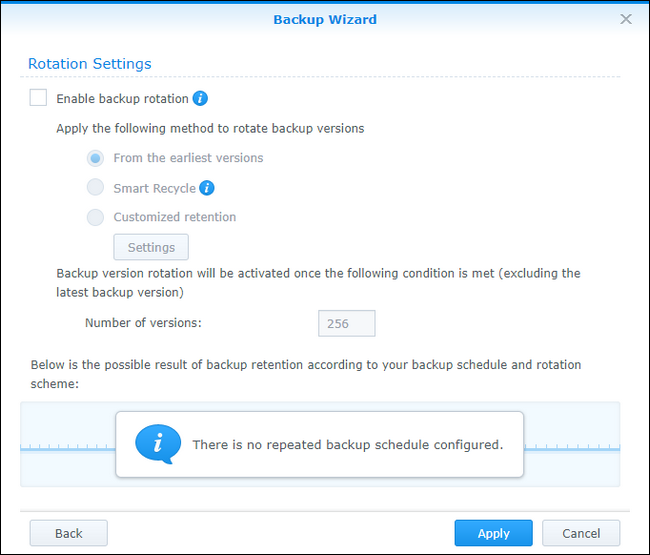Click info icon beside Enable backup rotation
650x555 pixels.
click(200, 98)
